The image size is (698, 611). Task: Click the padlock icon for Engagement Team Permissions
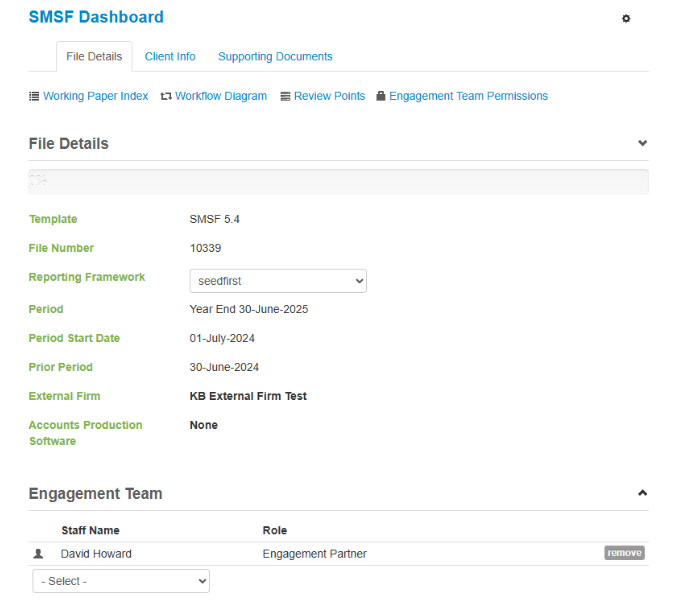[x=381, y=97]
